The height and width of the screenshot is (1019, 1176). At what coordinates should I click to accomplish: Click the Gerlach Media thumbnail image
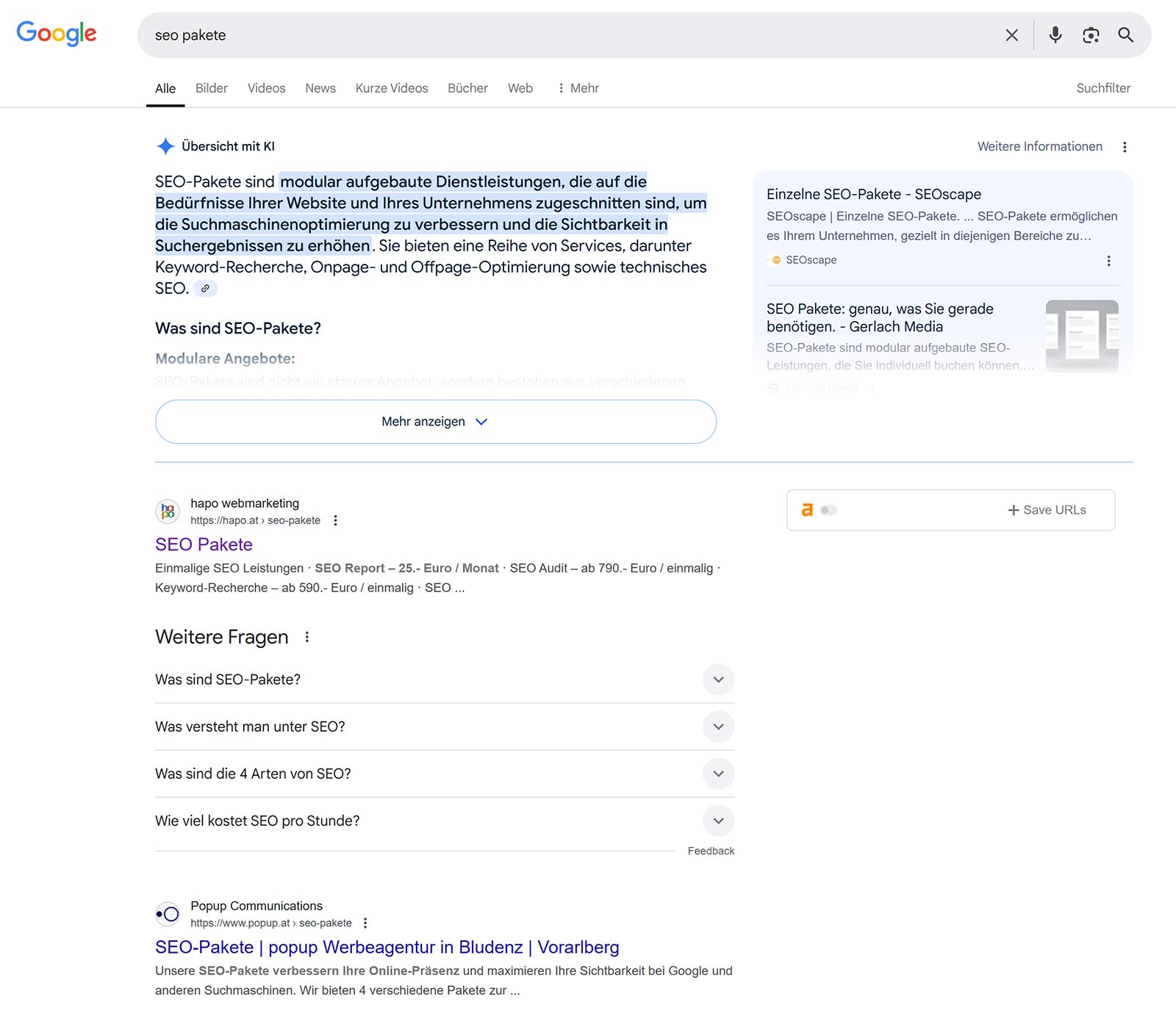1082,336
